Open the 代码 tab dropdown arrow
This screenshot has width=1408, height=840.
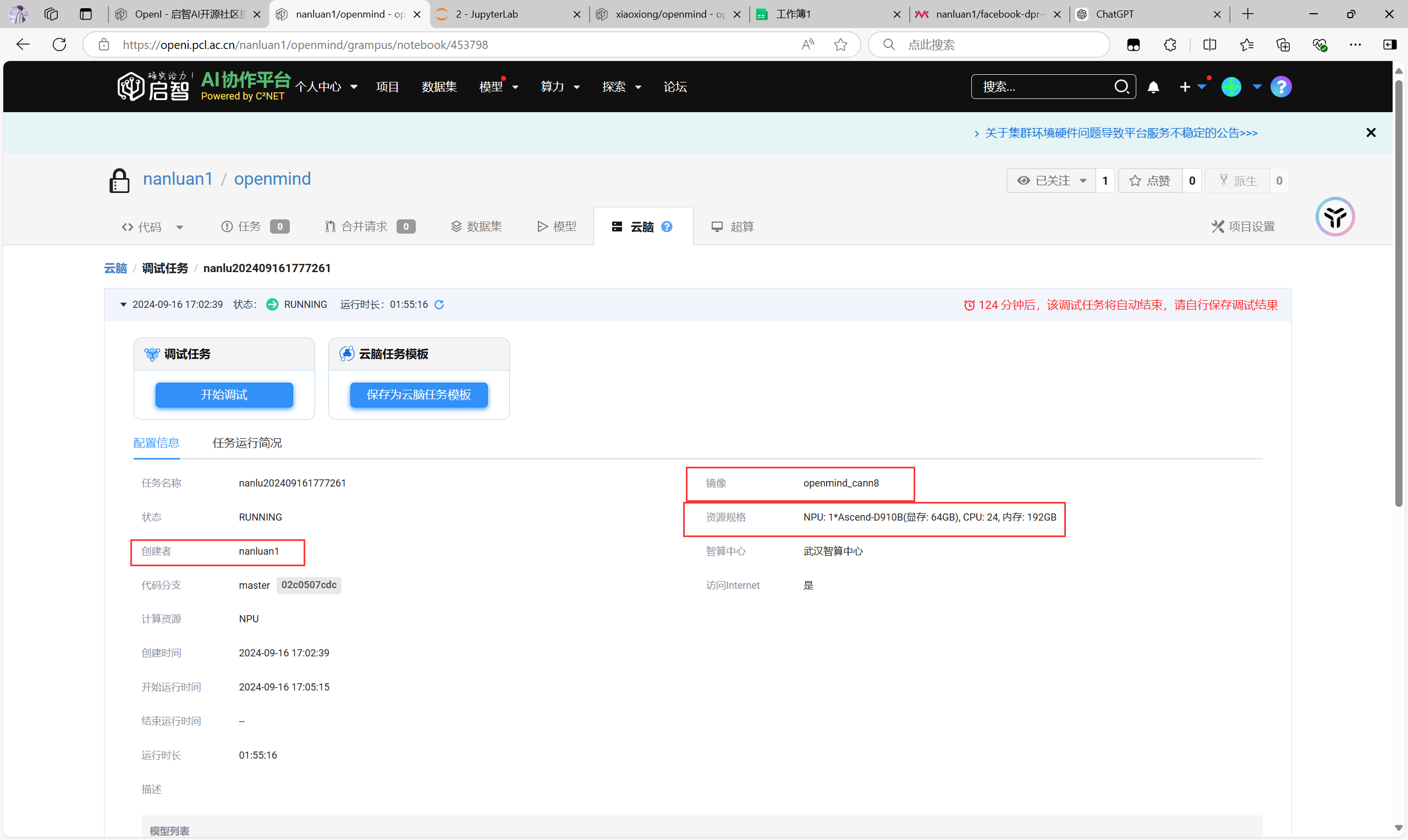click(x=179, y=227)
